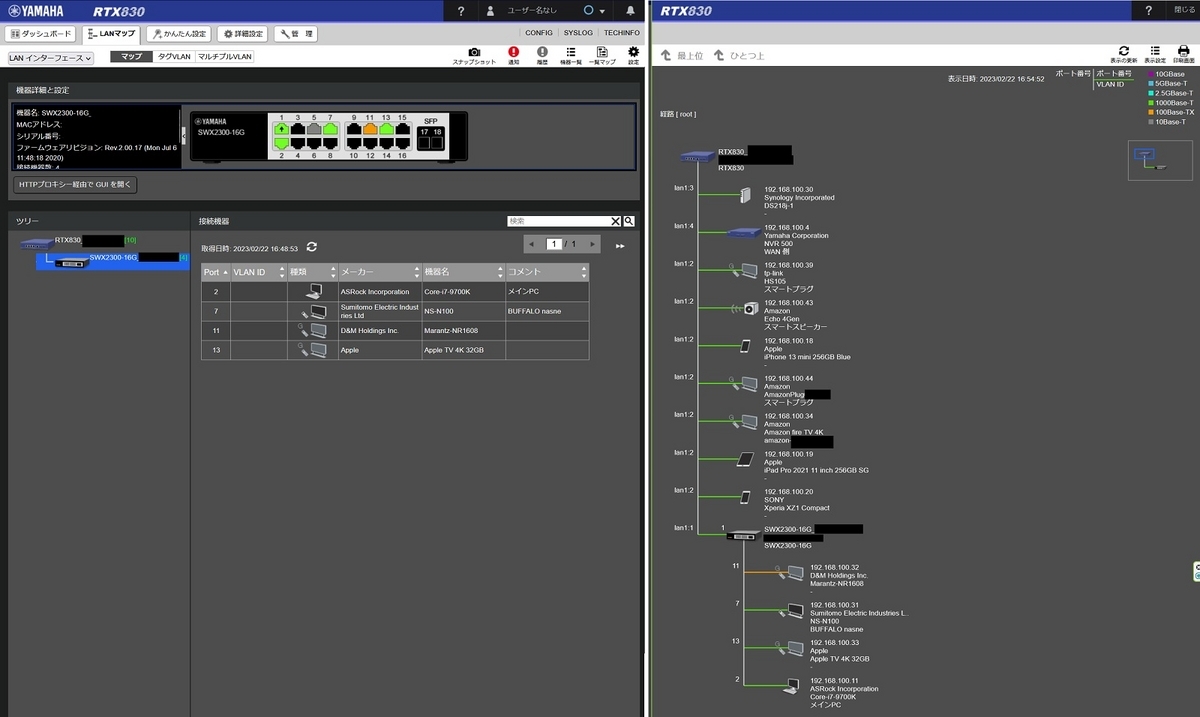Click the NVR 500 router icon in map

coord(743,233)
